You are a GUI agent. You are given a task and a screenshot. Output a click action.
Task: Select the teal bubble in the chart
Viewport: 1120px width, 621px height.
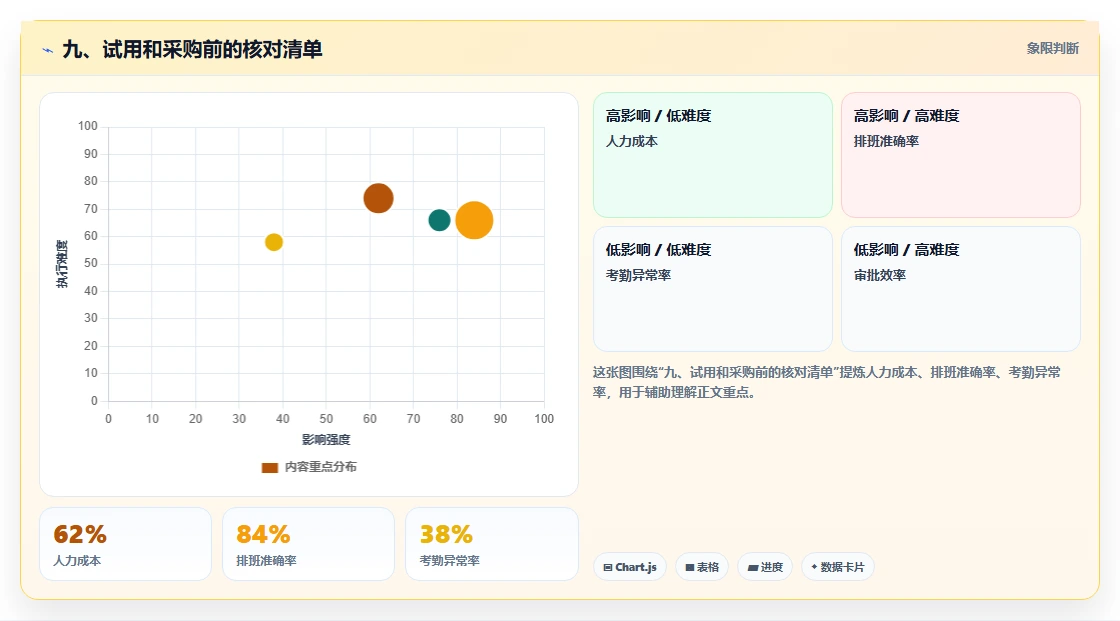[439, 220]
